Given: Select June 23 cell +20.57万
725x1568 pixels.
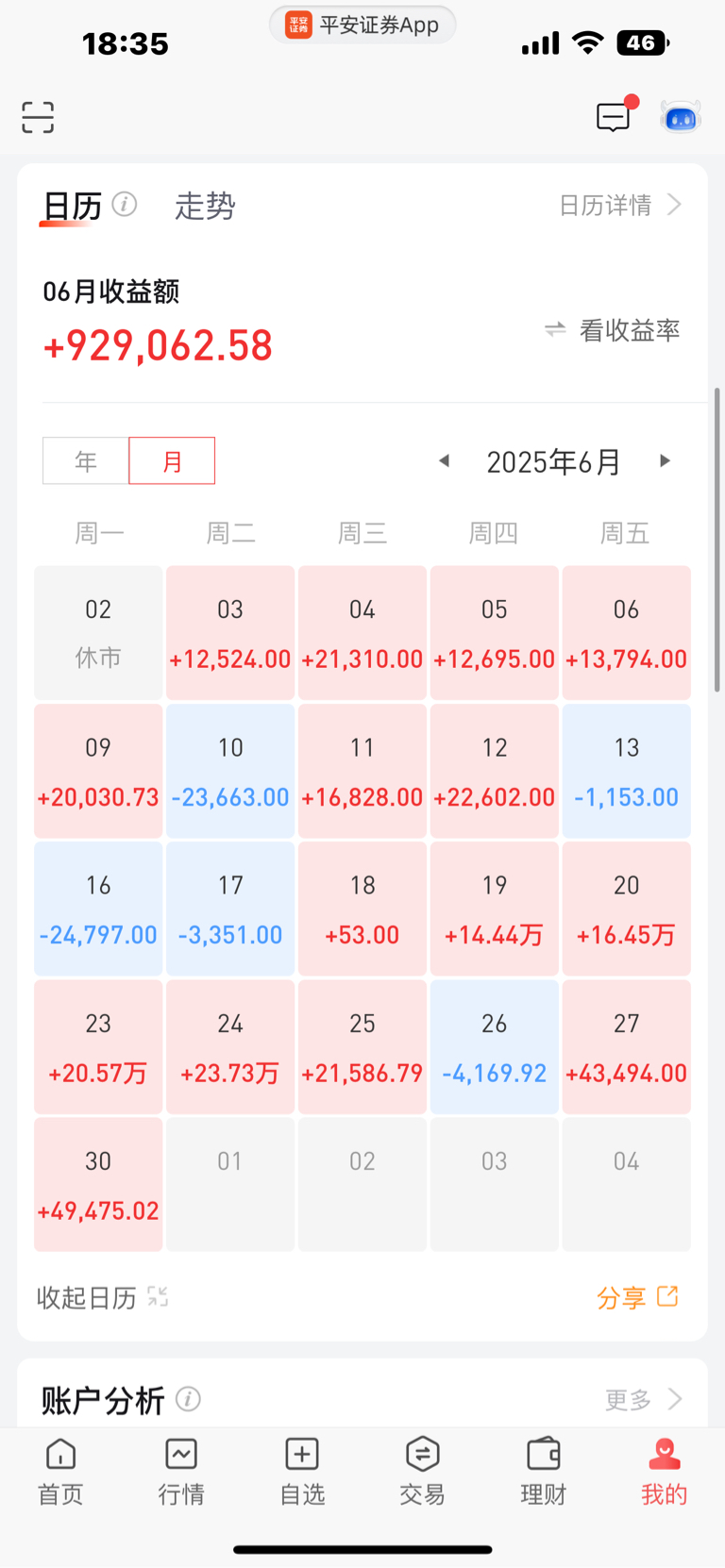Looking at the screenshot, I should pos(98,1046).
